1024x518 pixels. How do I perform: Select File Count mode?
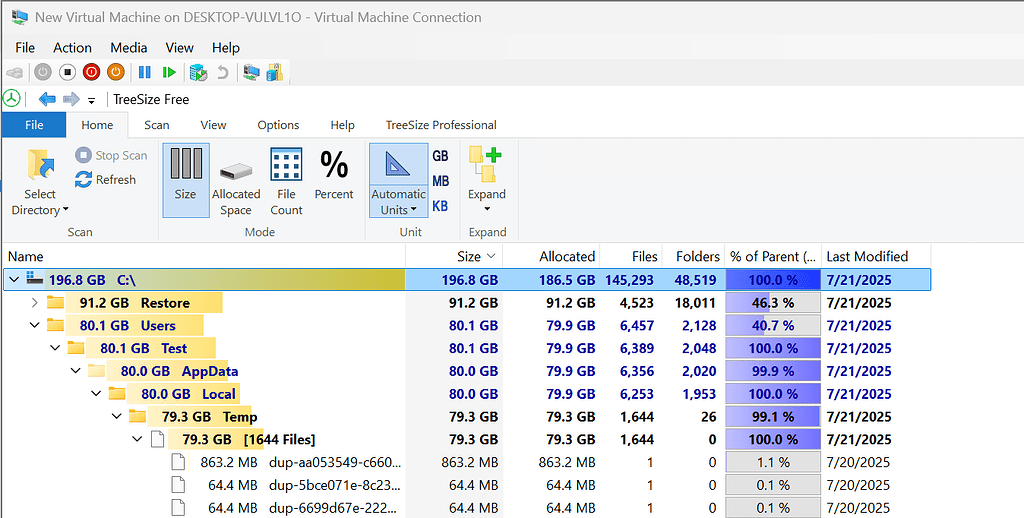coord(286,180)
